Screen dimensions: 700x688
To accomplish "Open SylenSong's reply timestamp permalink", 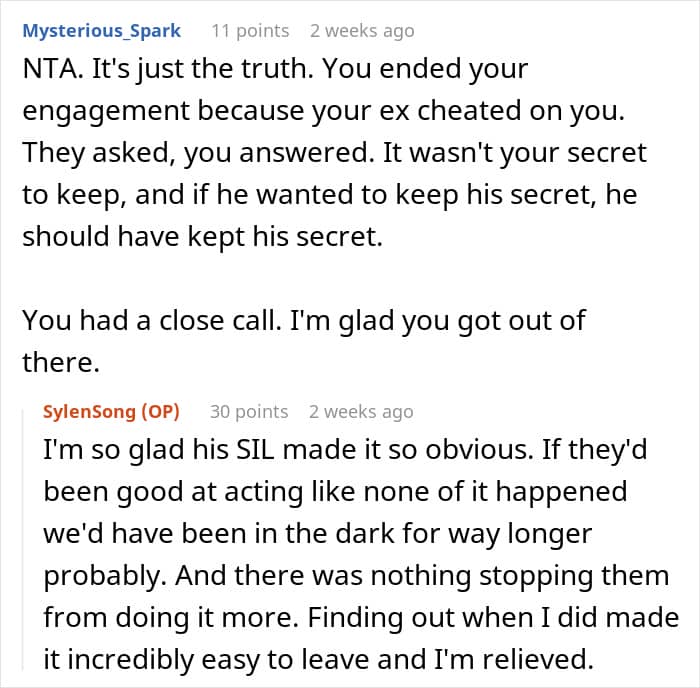I will (x=360, y=411).
